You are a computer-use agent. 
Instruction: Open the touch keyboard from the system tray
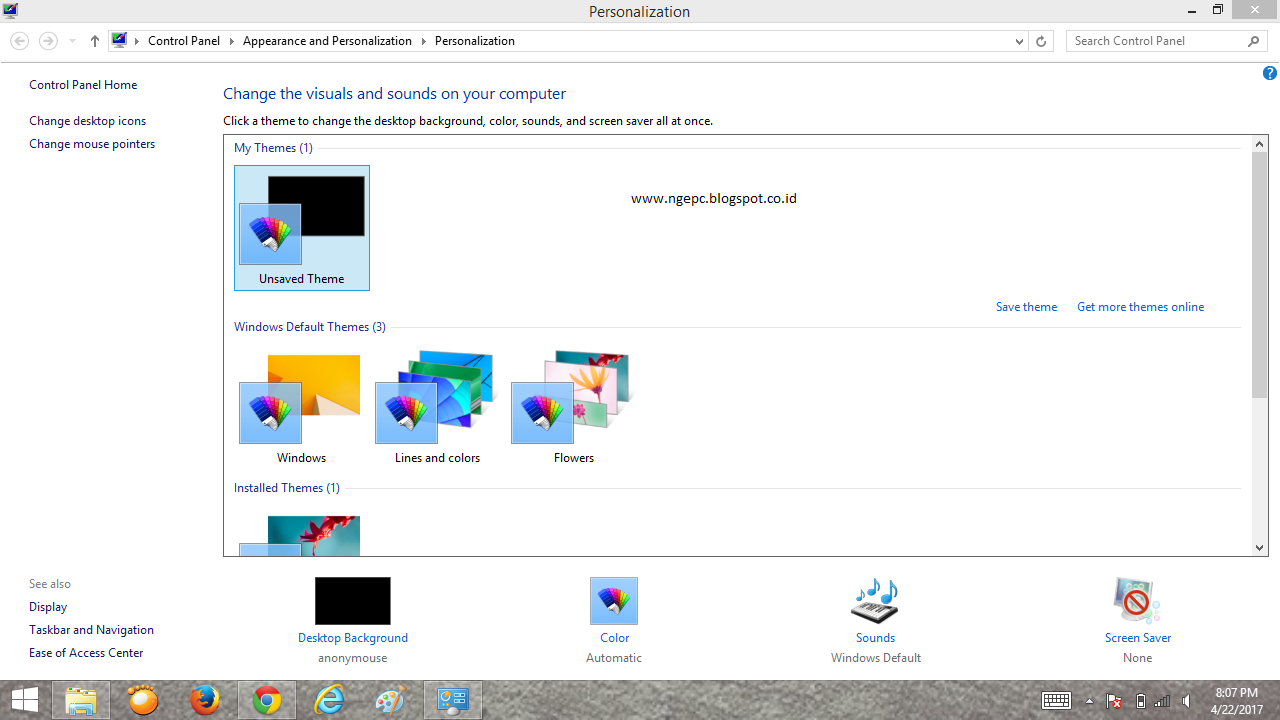tap(1056, 700)
